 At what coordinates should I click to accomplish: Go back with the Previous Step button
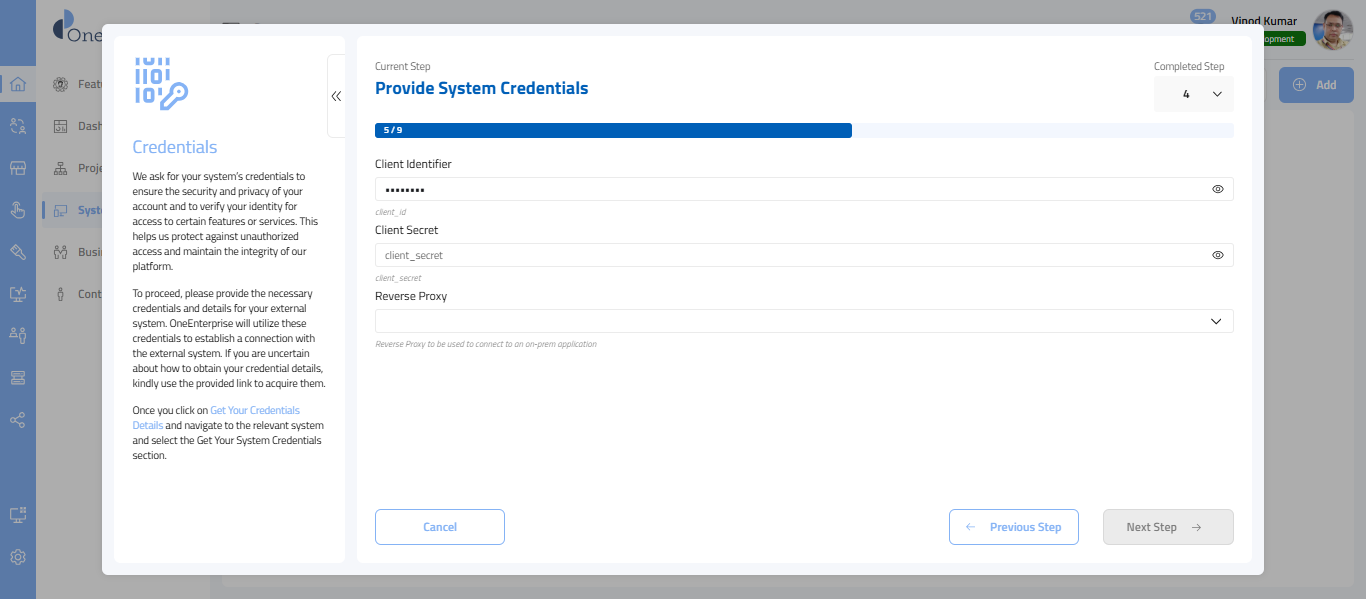click(1013, 527)
